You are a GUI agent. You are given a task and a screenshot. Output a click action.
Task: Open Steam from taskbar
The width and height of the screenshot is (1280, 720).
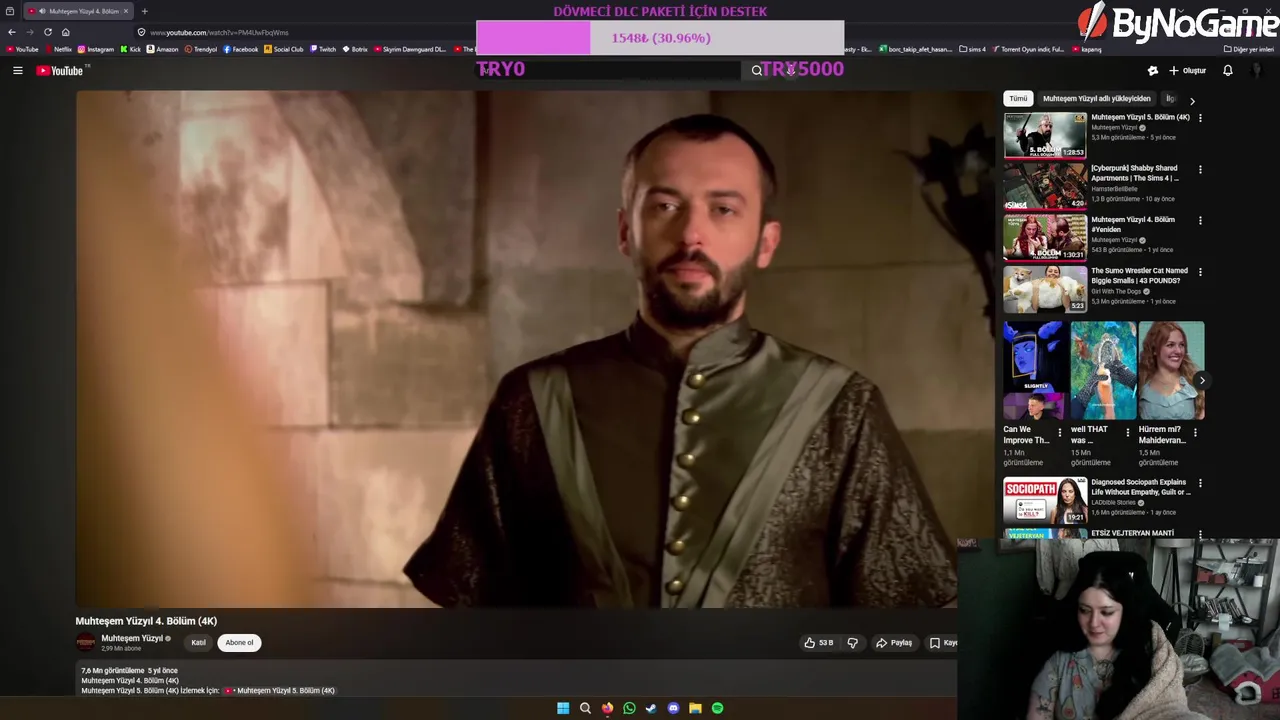coord(651,708)
